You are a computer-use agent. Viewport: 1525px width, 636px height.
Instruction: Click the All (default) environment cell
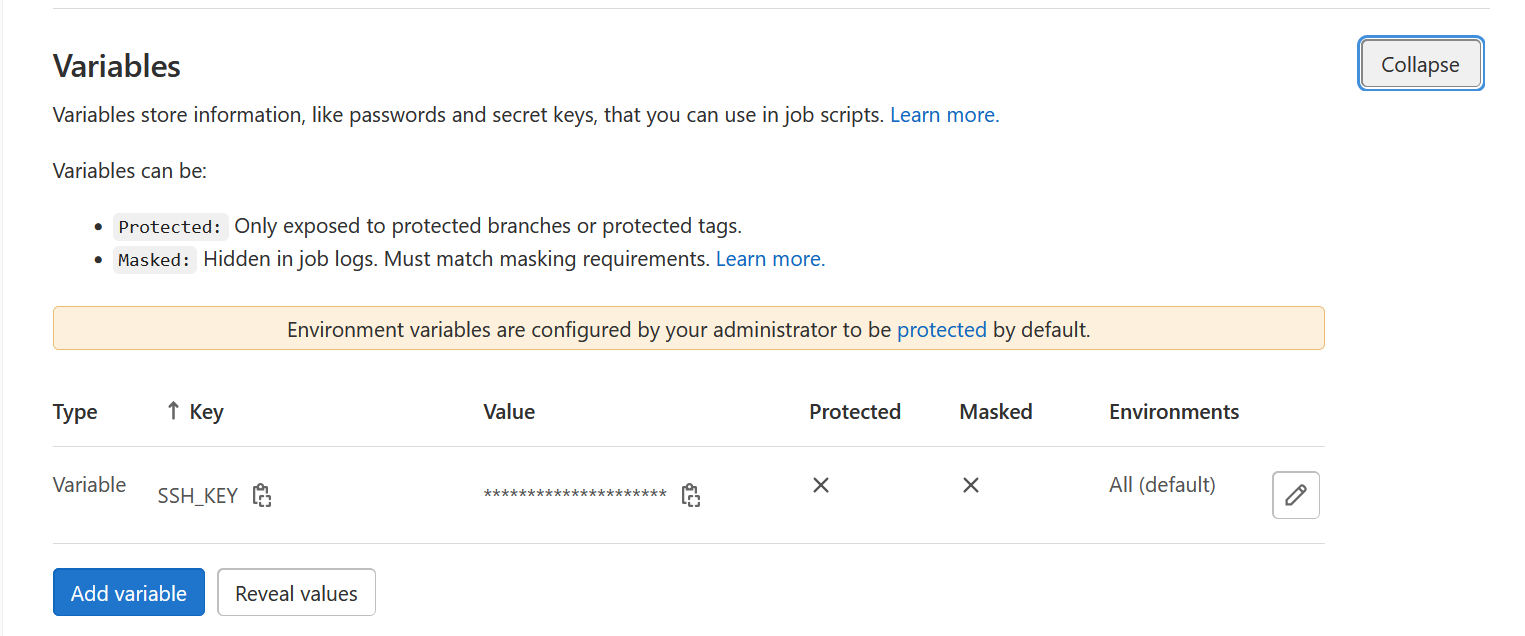point(1162,485)
